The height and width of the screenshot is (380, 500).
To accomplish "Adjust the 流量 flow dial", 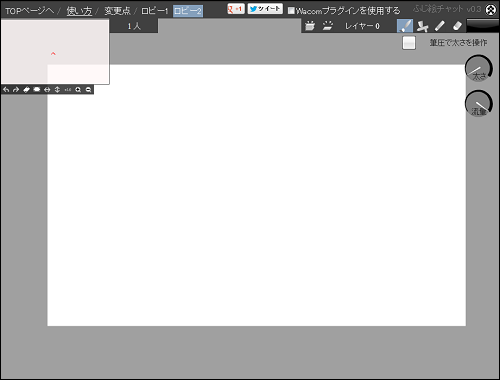I will (x=479, y=104).
